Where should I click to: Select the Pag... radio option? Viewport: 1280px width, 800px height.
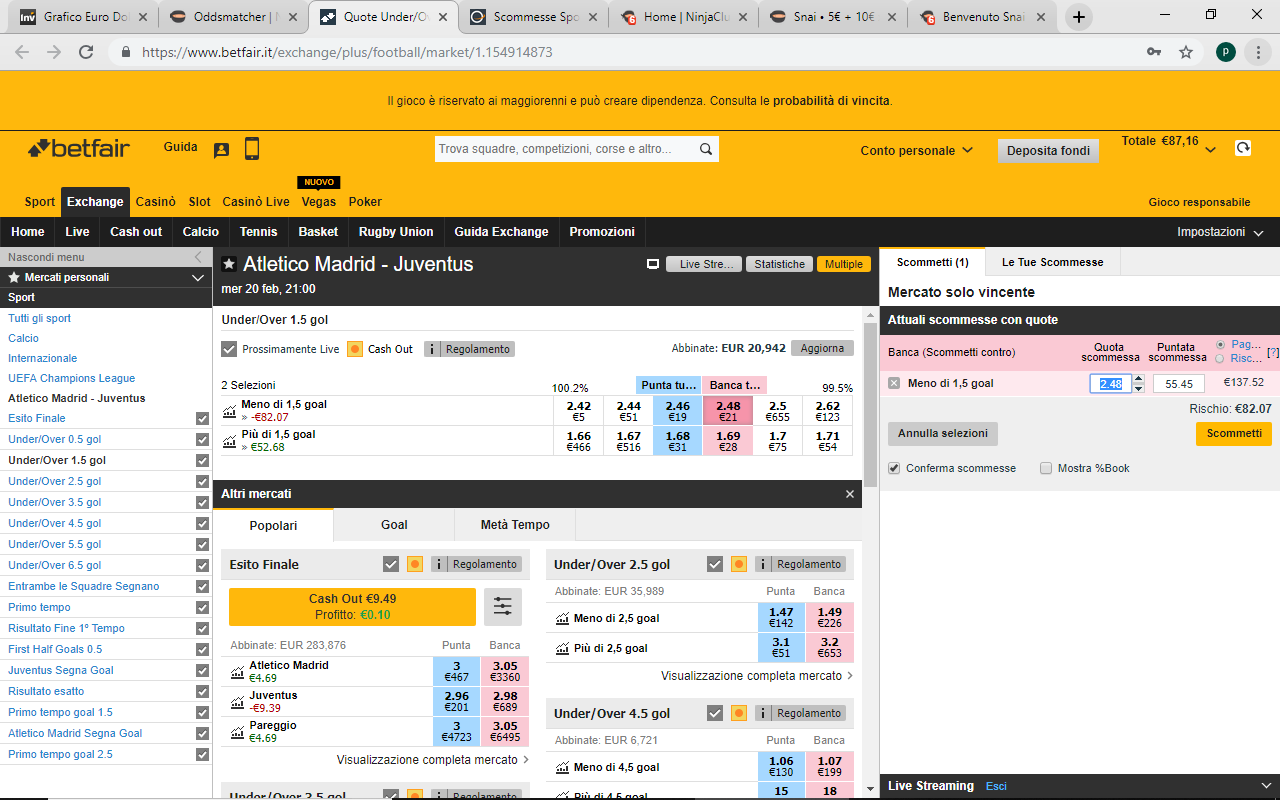click(1219, 344)
